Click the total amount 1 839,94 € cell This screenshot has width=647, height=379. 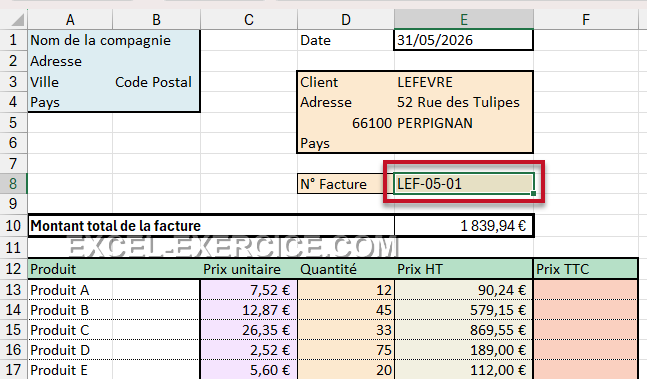[x=464, y=226]
